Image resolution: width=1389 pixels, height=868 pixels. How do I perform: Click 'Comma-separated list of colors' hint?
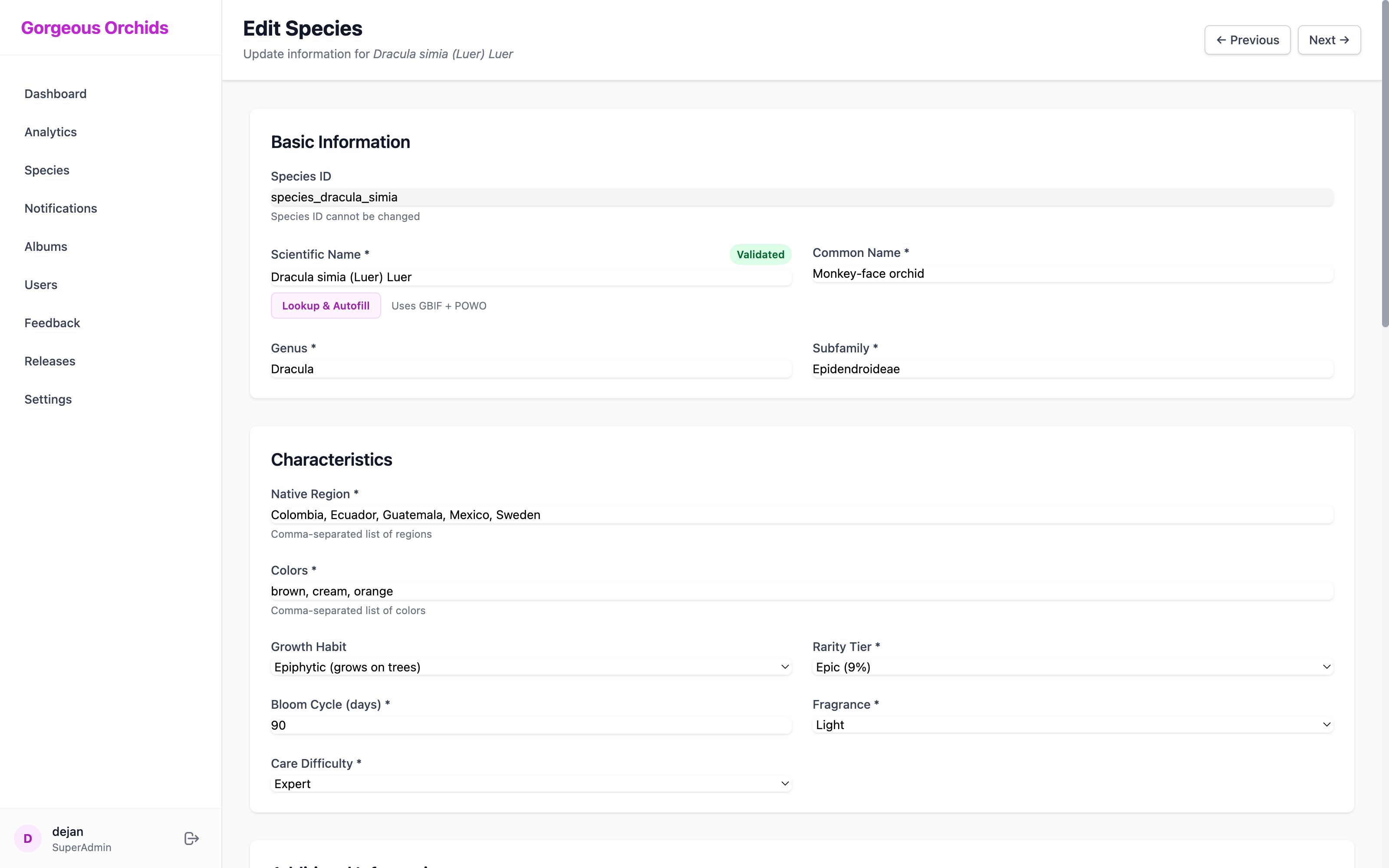pos(348,610)
